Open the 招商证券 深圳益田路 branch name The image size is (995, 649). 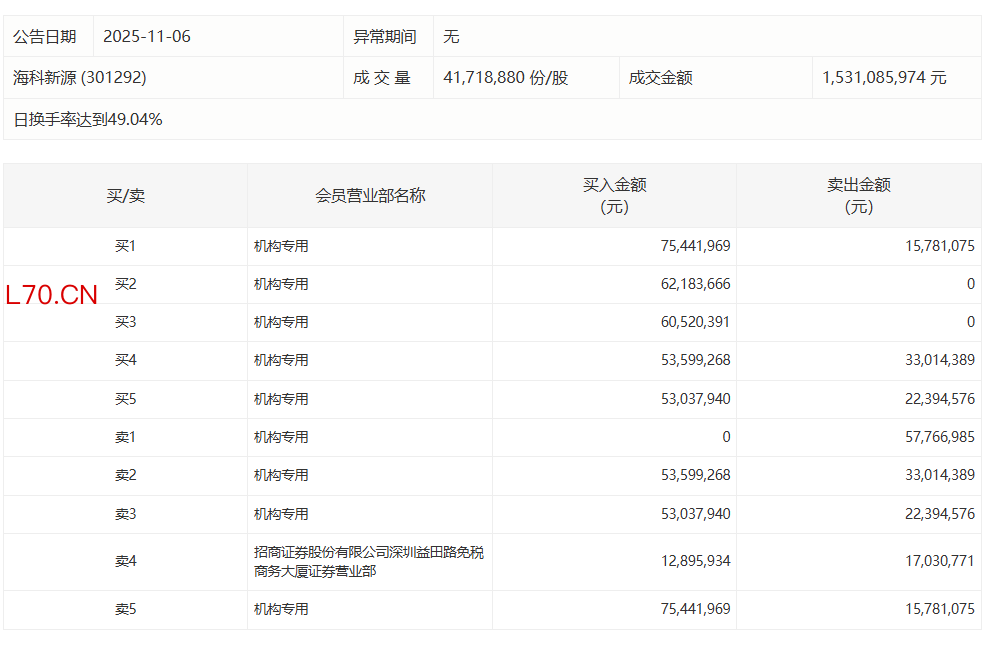point(368,562)
